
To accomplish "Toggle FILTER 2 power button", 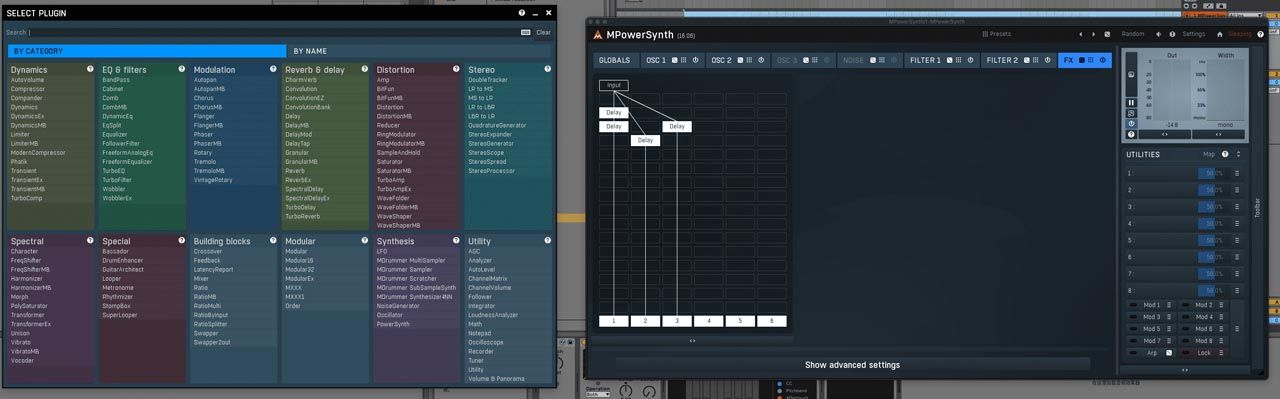I will (x=1047, y=60).
